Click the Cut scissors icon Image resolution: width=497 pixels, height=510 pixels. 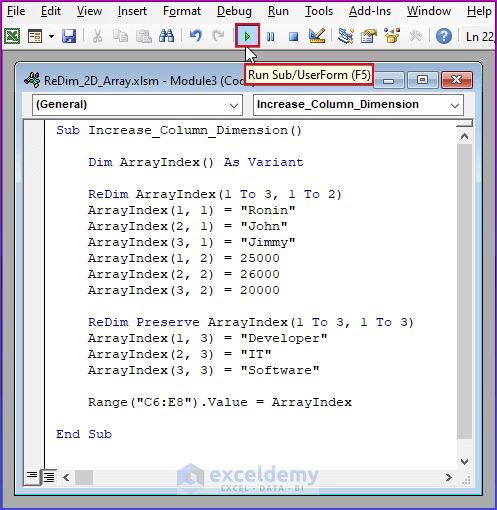97,36
